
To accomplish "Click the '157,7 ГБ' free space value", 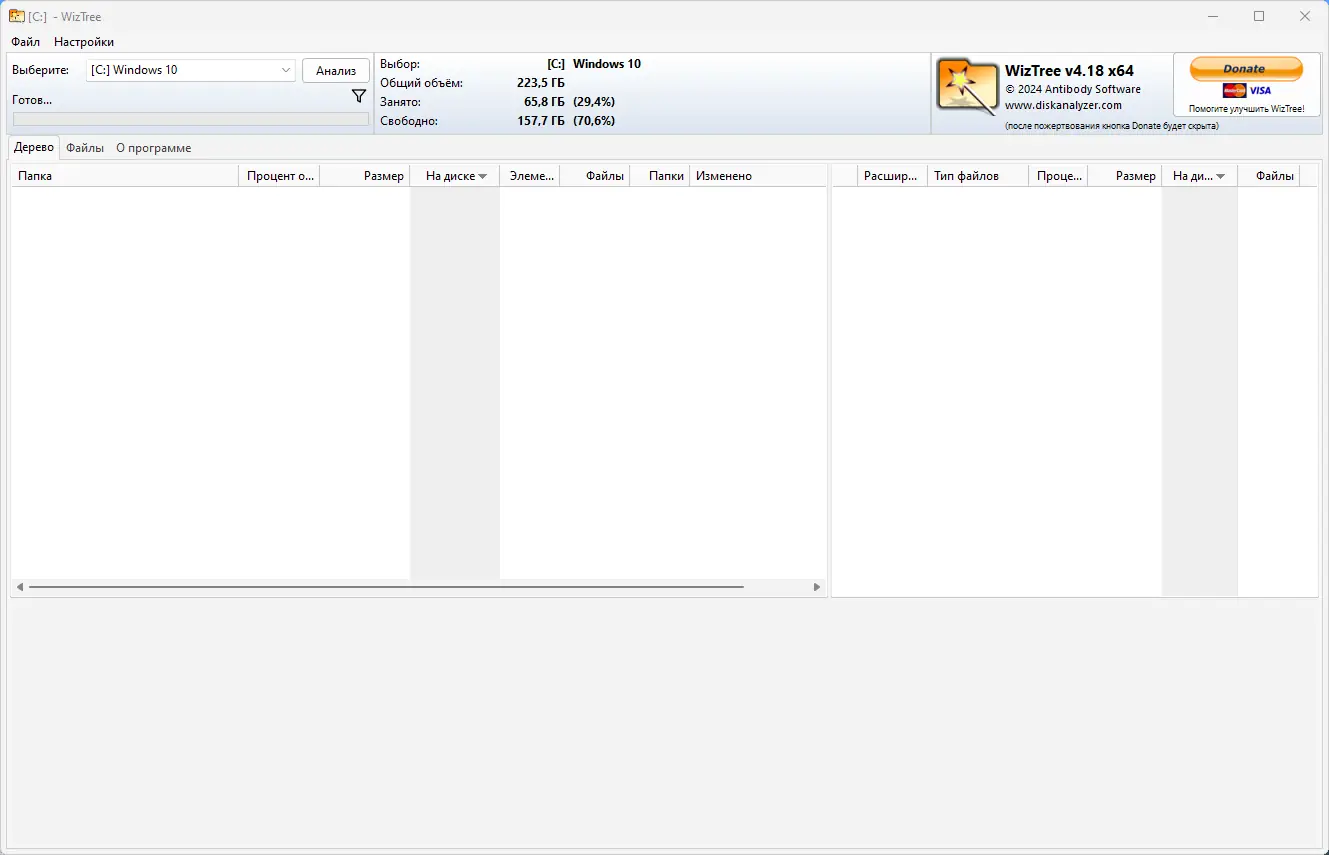I will coord(541,121).
